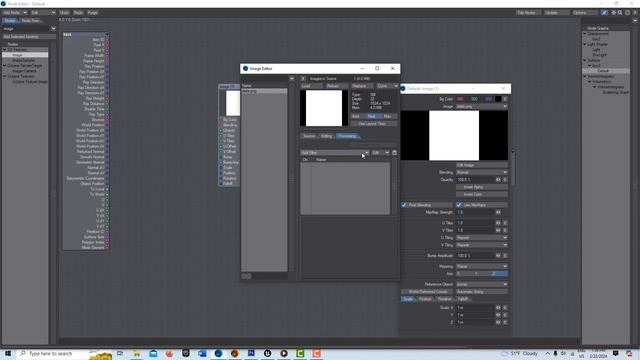Click the U Tiles envelope E icon
The height and width of the screenshot is (360, 640).
pyautogui.click(x=505, y=223)
